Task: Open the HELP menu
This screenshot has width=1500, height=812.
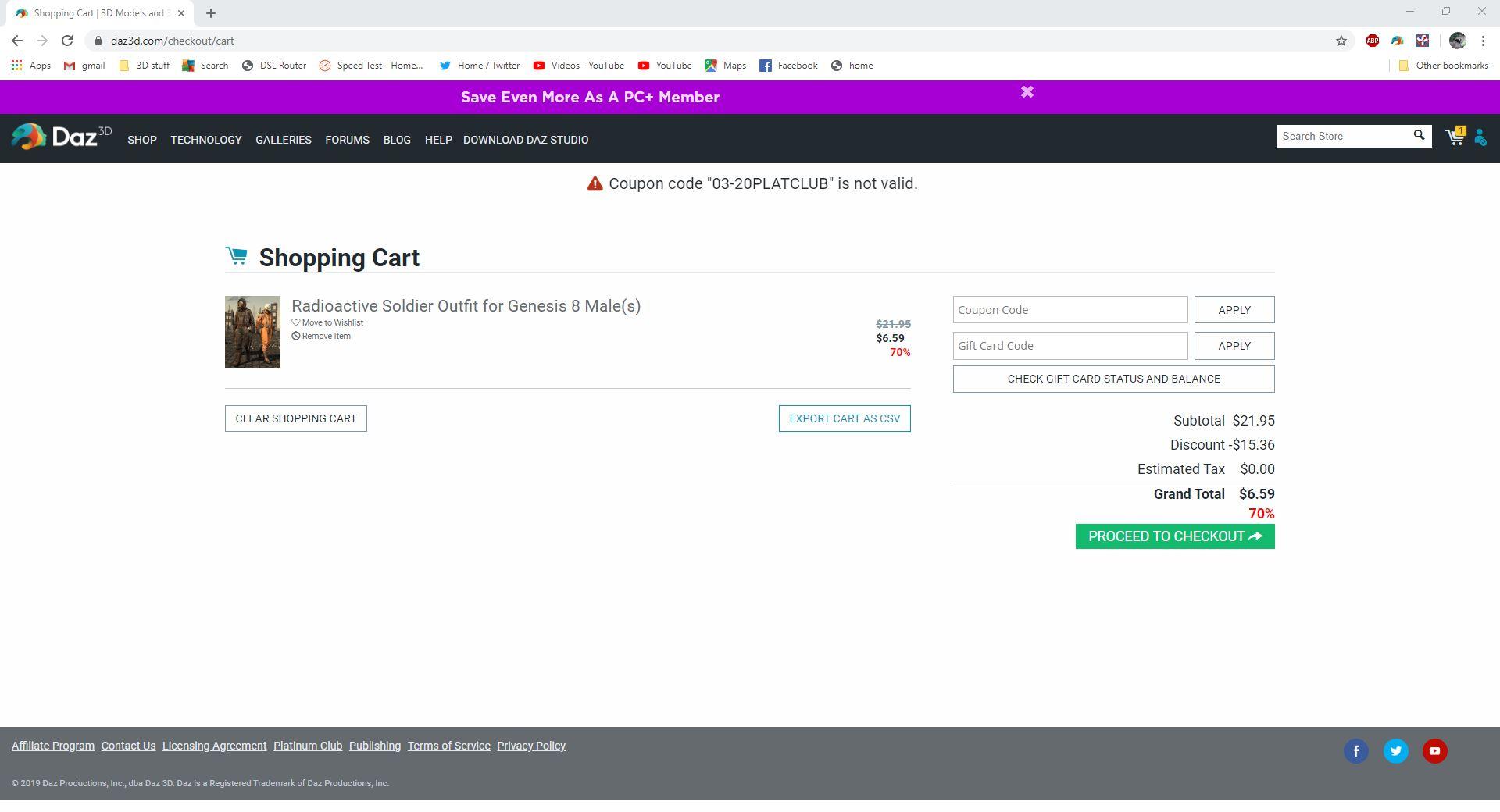Action: click(438, 140)
